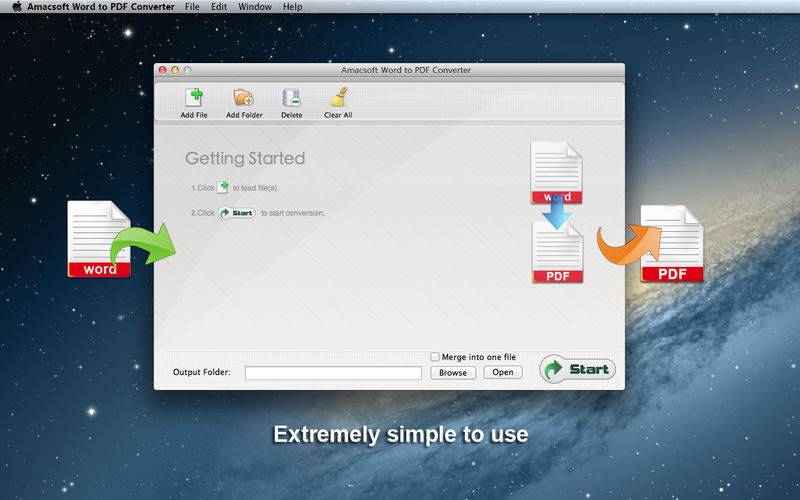Click the Add Folder toolbar icon
This screenshot has height=500, width=800.
(x=243, y=98)
